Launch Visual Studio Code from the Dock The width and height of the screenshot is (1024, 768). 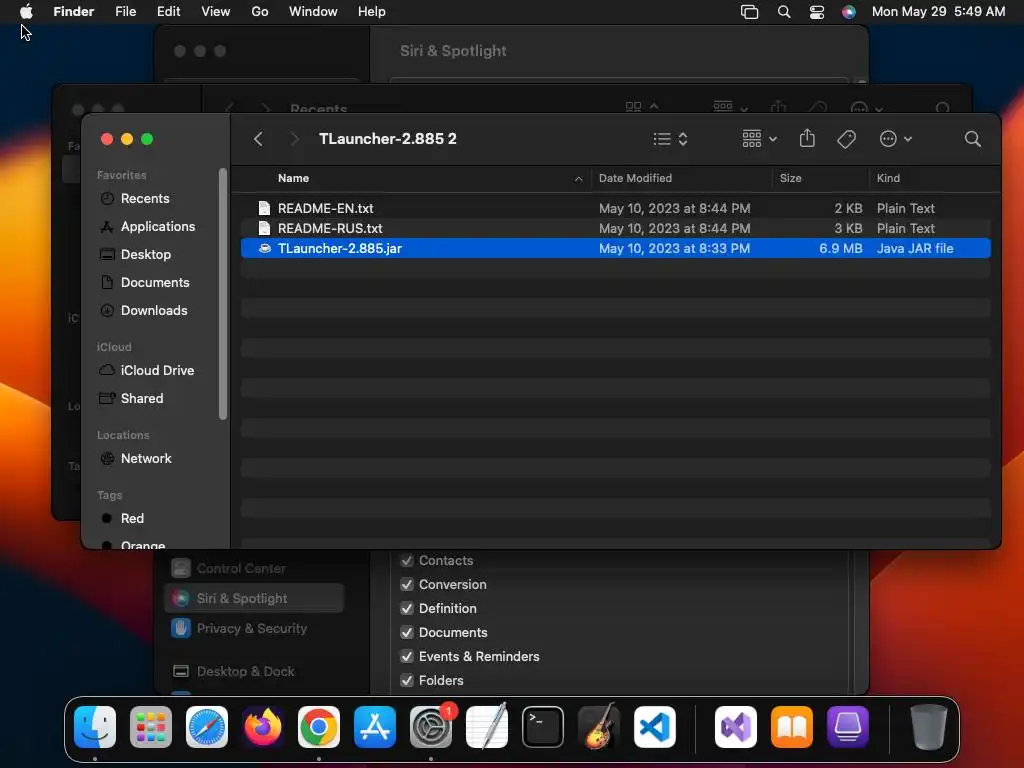(x=655, y=727)
